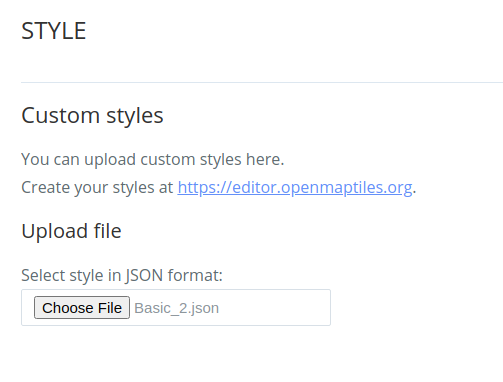Viewport: 503px width, 382px height.
Task: Click the STYLE page heading
Action: pos(54,31)
